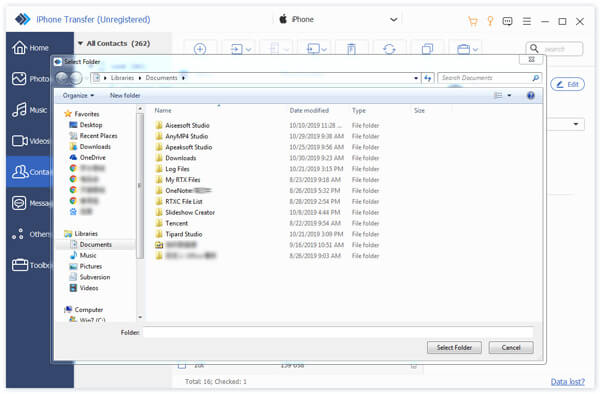Select Pictures under Libraries
600x394 pixels.
click(90, 266)
